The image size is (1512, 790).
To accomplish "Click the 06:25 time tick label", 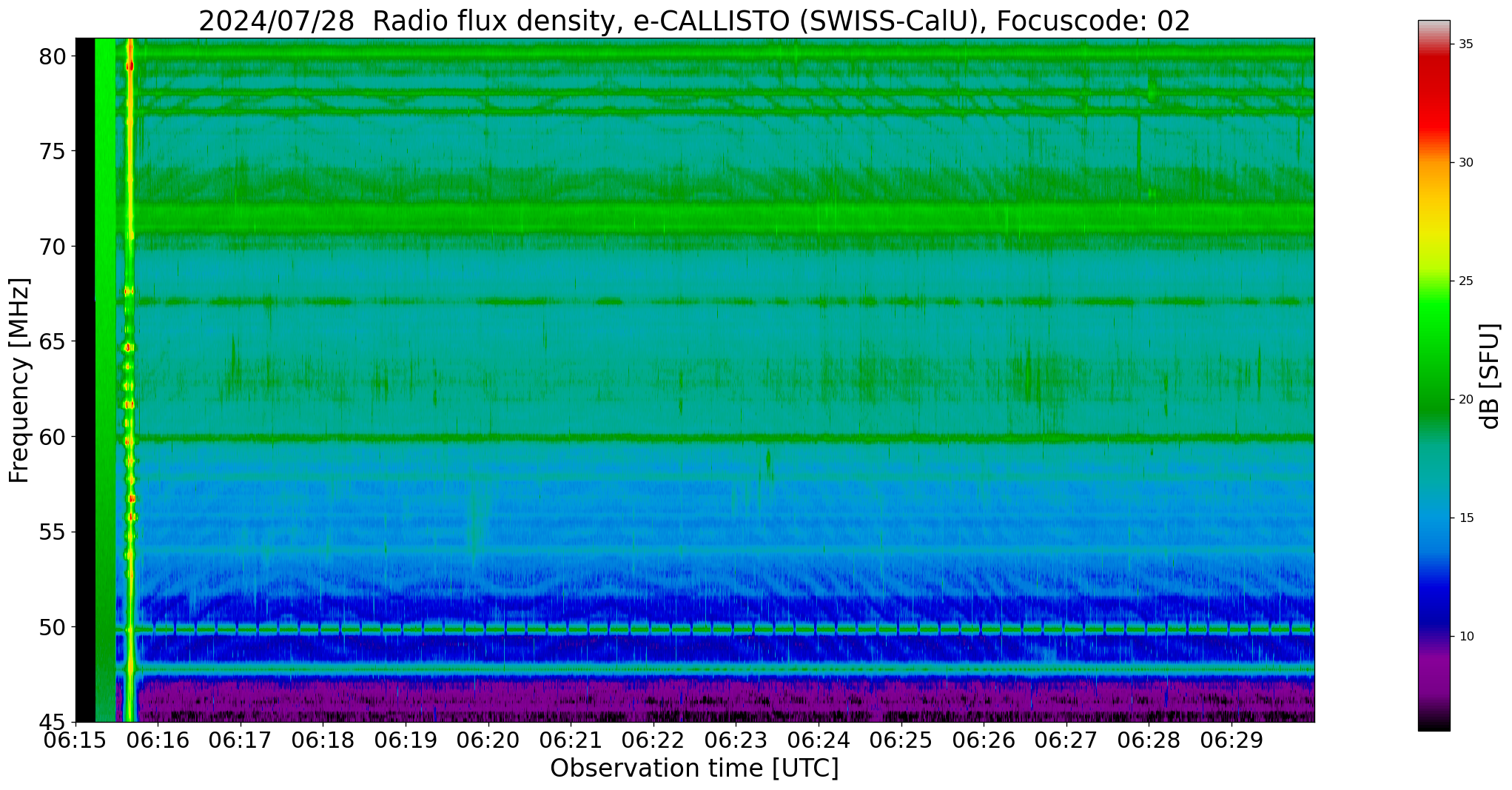I will pos(901,740).
